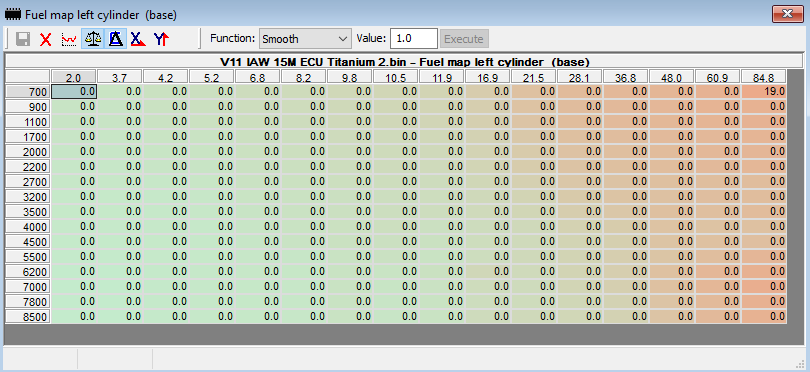Select column header 2.0
This screenshot has height=372, width=810.
coord(73,77)
